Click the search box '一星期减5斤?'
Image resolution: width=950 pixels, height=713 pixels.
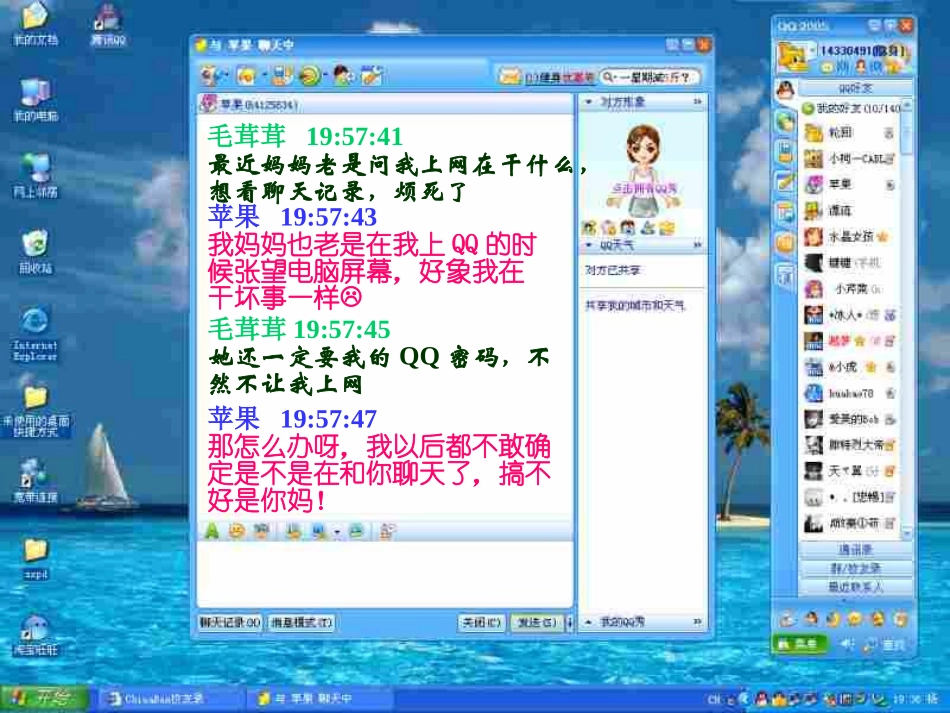(649, 77)
